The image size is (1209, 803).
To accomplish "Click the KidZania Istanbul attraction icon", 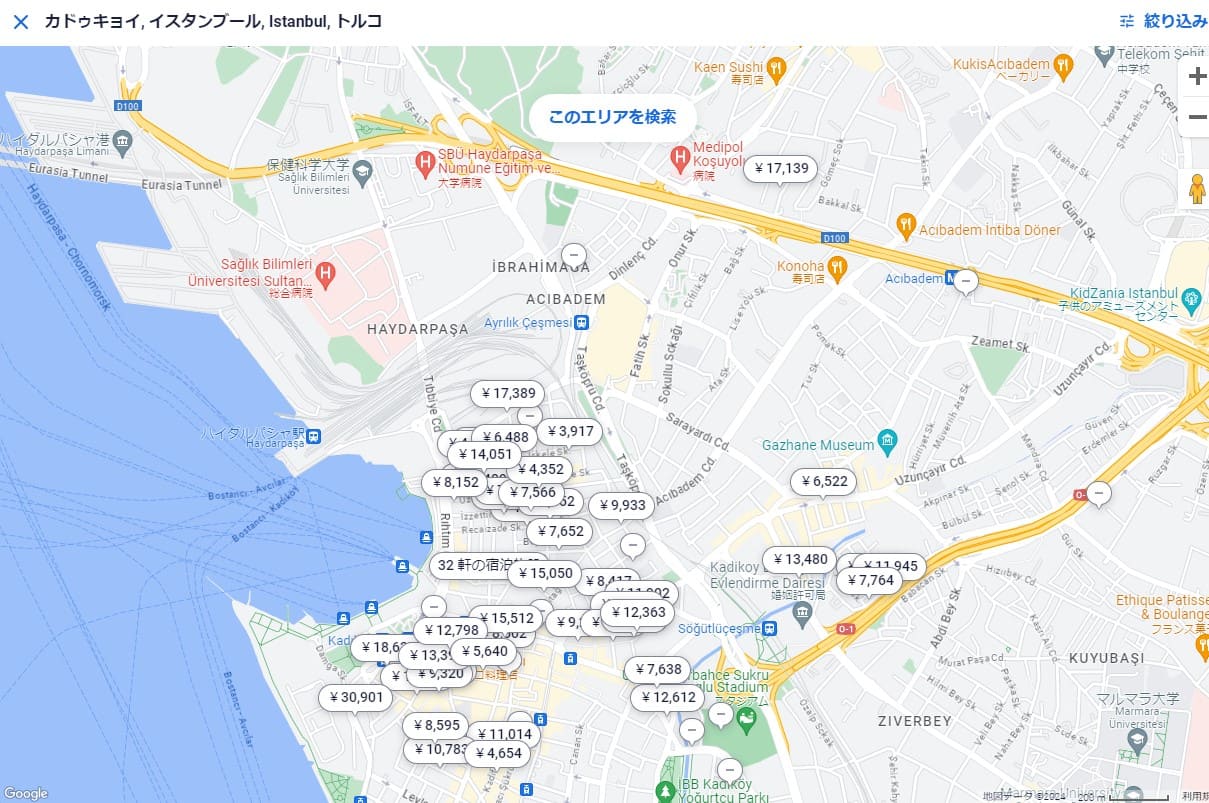I will [x=1191, y=298].
